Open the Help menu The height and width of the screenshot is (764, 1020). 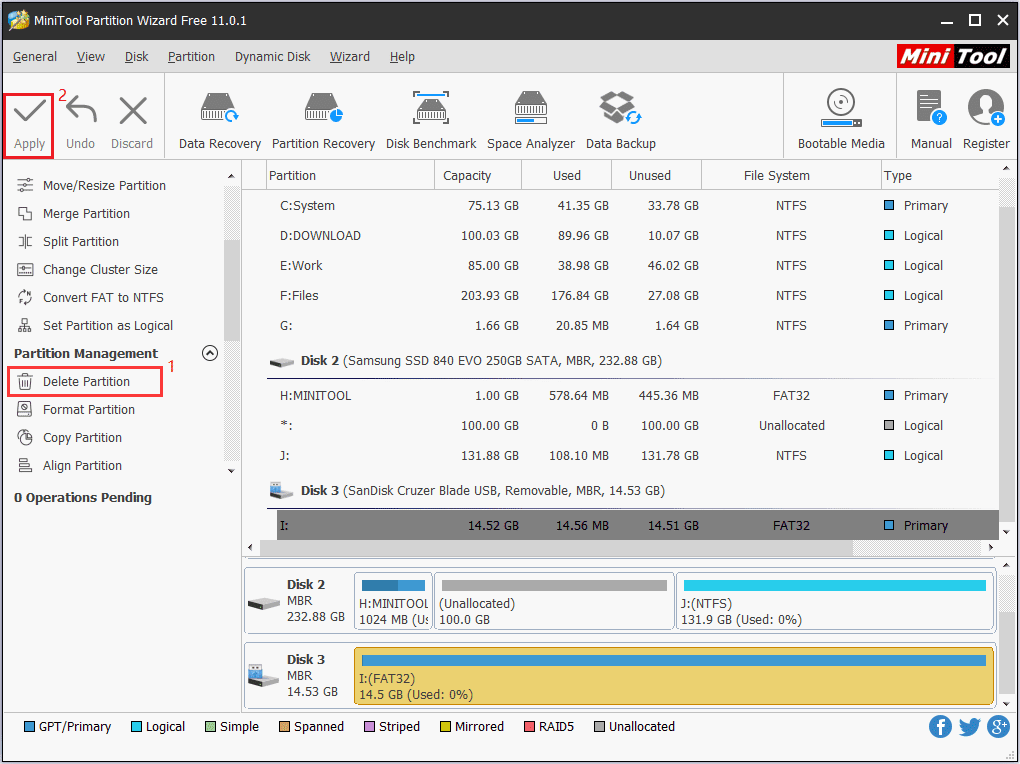coord(402,57)
